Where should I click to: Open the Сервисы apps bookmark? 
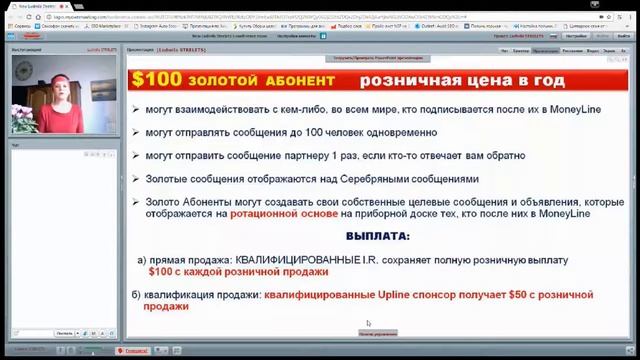20,26
